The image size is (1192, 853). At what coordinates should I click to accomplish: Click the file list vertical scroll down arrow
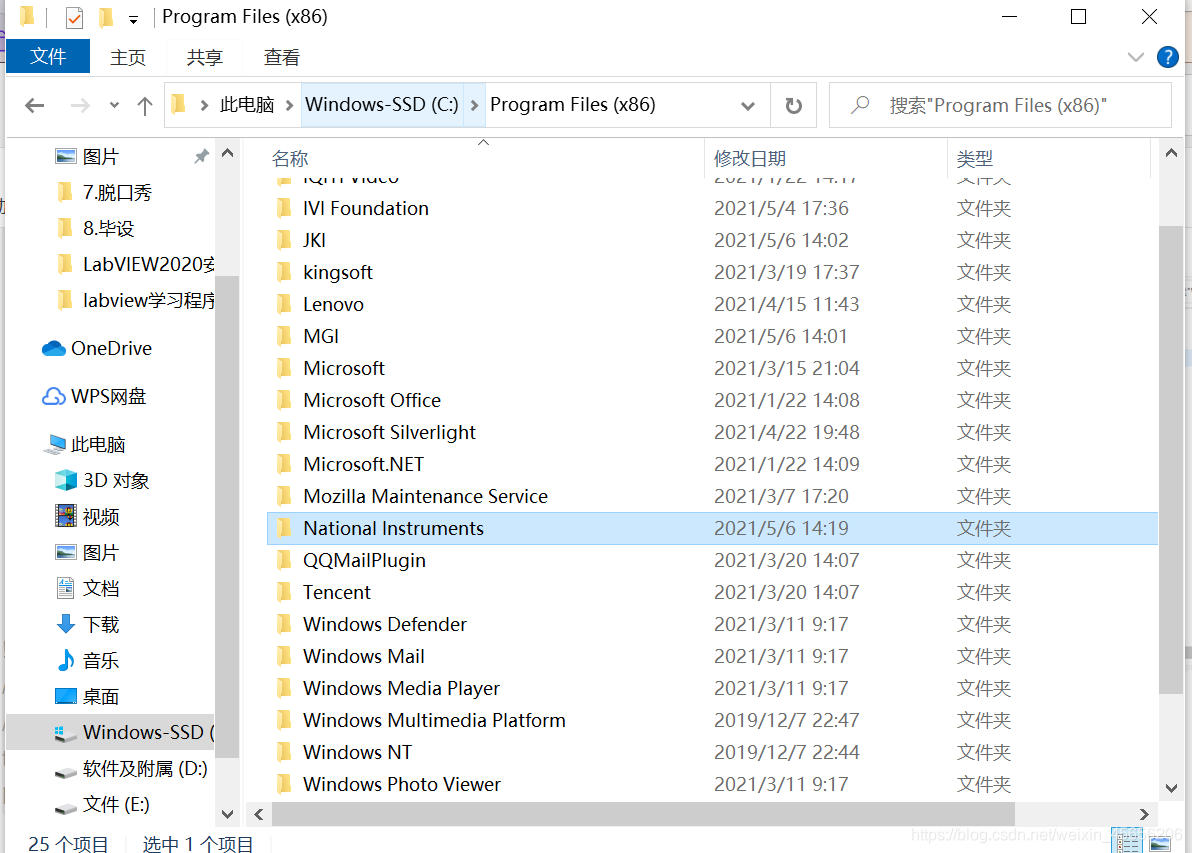(x=1171, y=789)
